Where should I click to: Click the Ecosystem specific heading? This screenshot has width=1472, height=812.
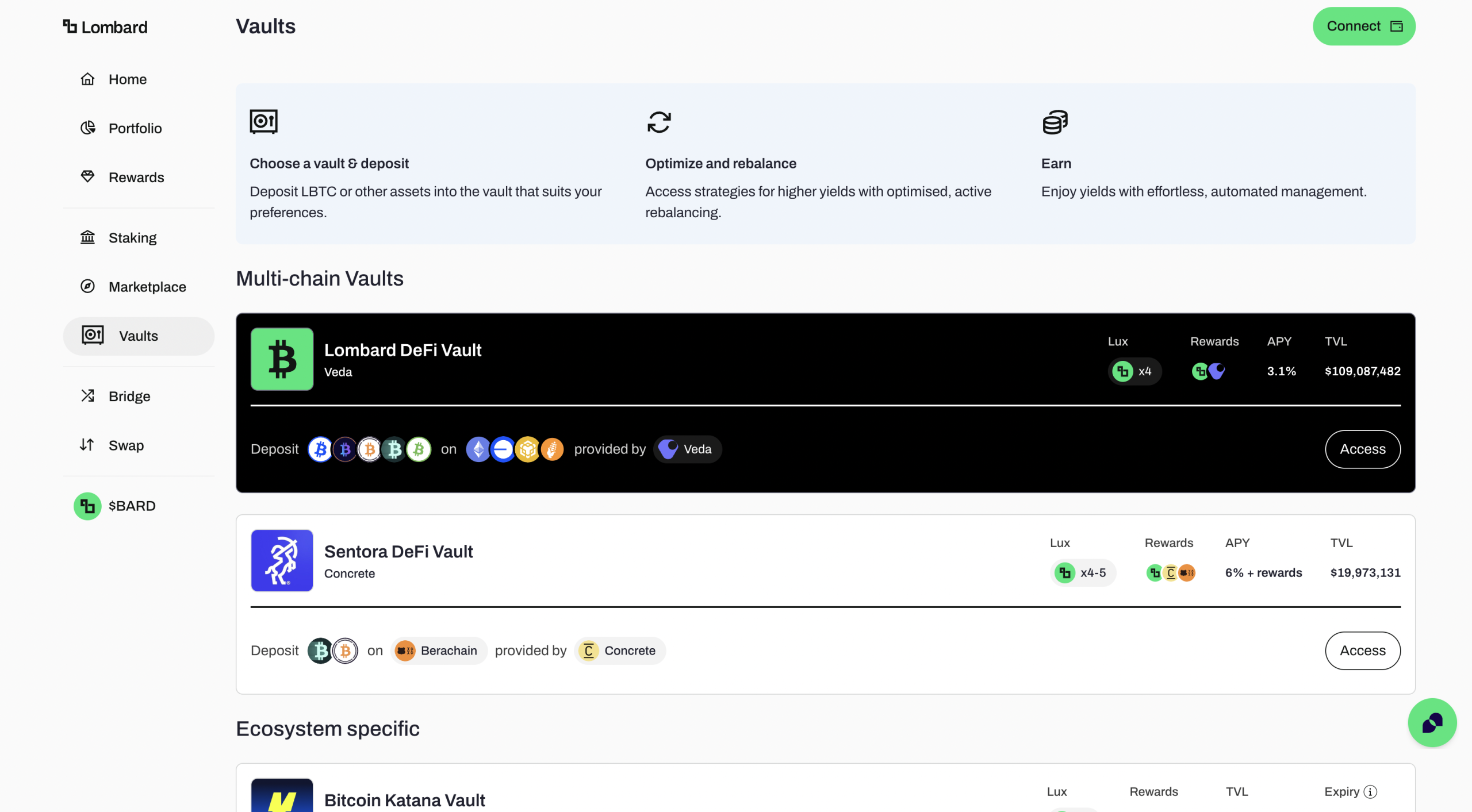tap(328, 729)
